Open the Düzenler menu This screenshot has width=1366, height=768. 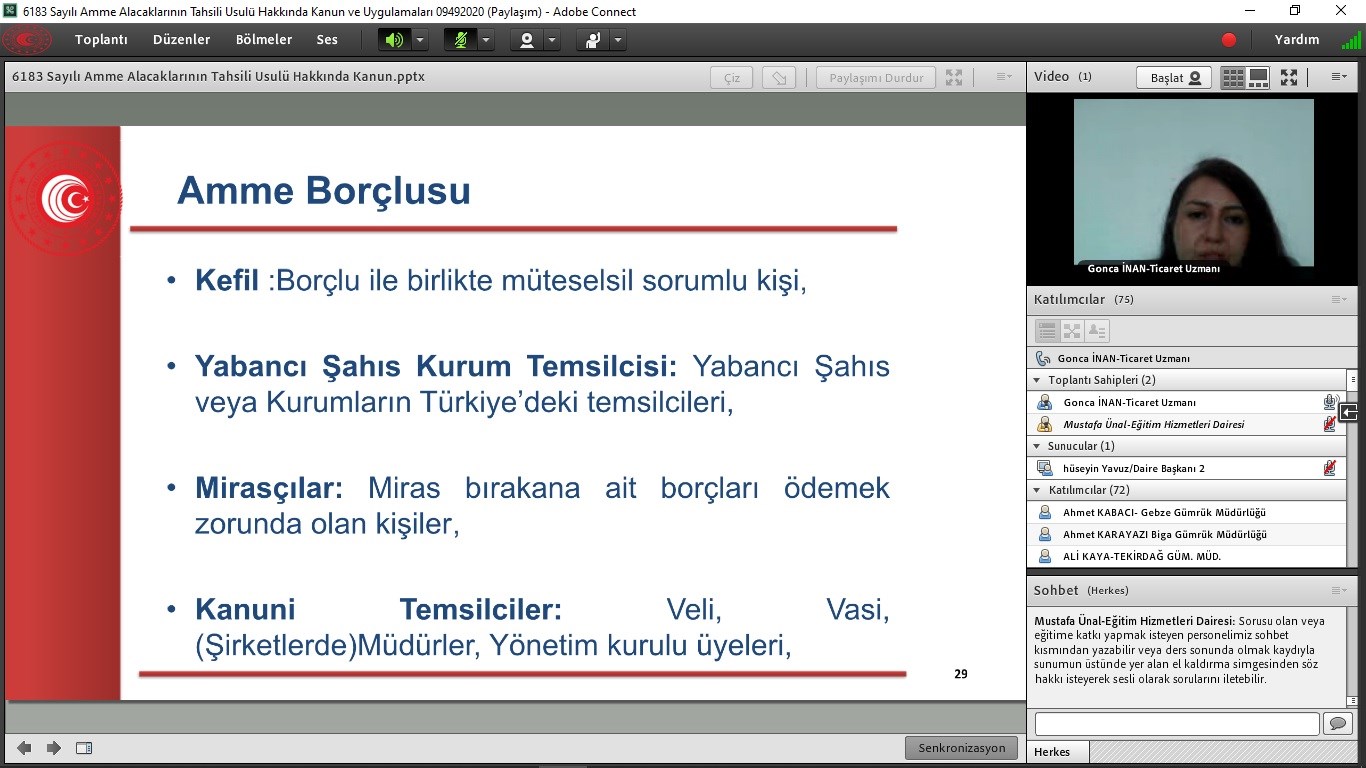pos(181,40)
